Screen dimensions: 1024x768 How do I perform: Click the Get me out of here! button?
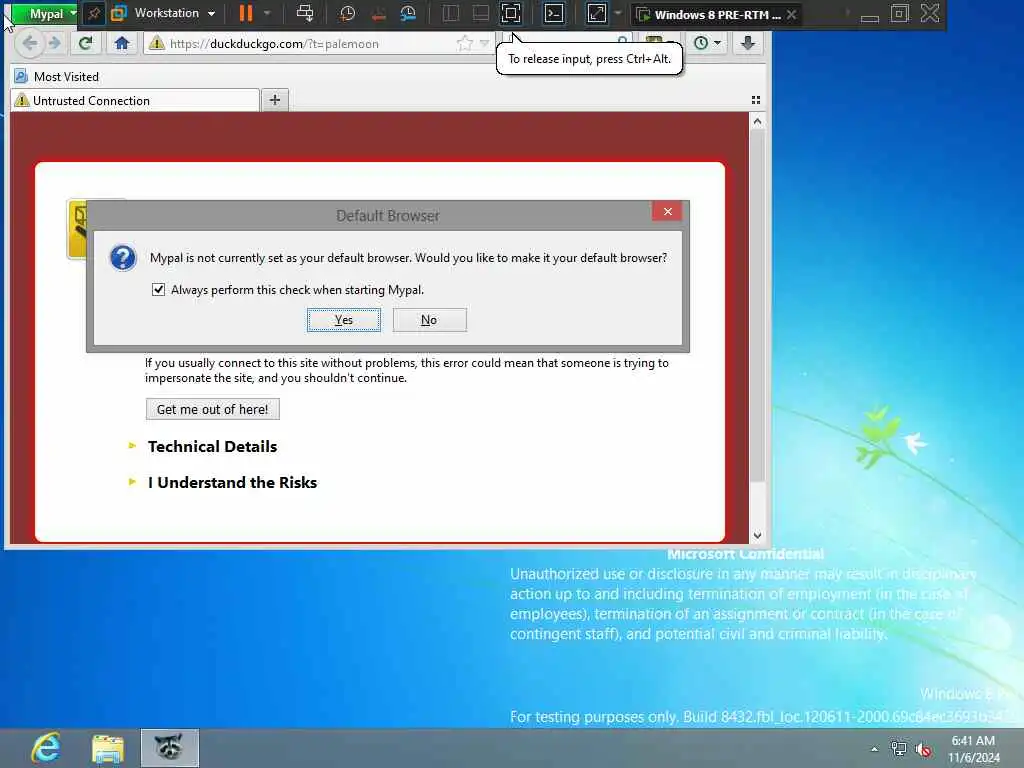pos(212,409)
